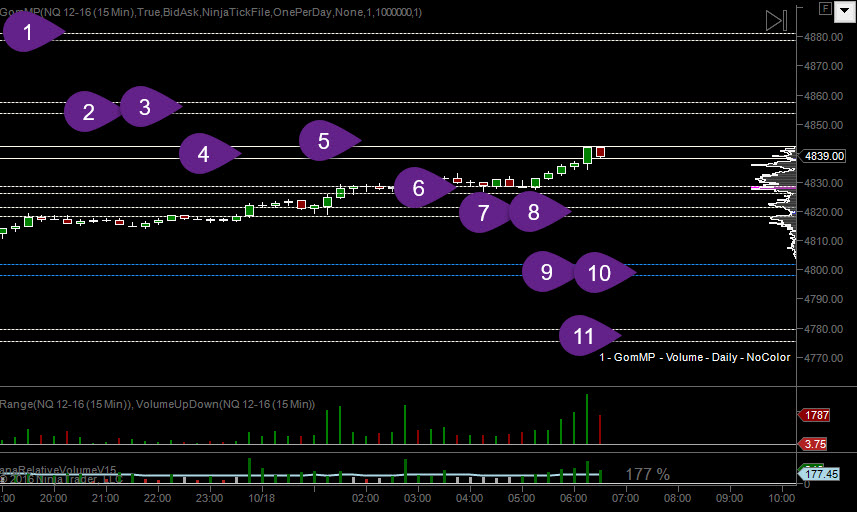Click the 177 % readout text
This screenshot has height=512, width=857.
(x=647, y=474)
